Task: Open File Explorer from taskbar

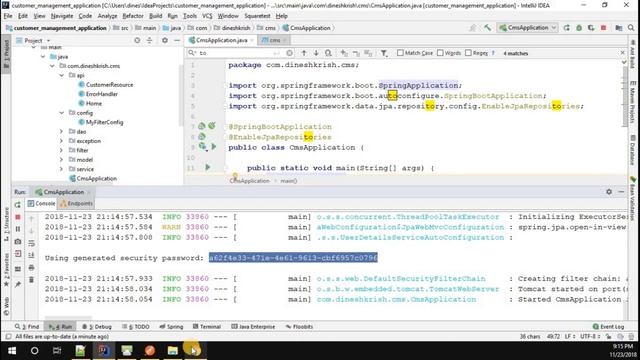Action: (173, 351)
